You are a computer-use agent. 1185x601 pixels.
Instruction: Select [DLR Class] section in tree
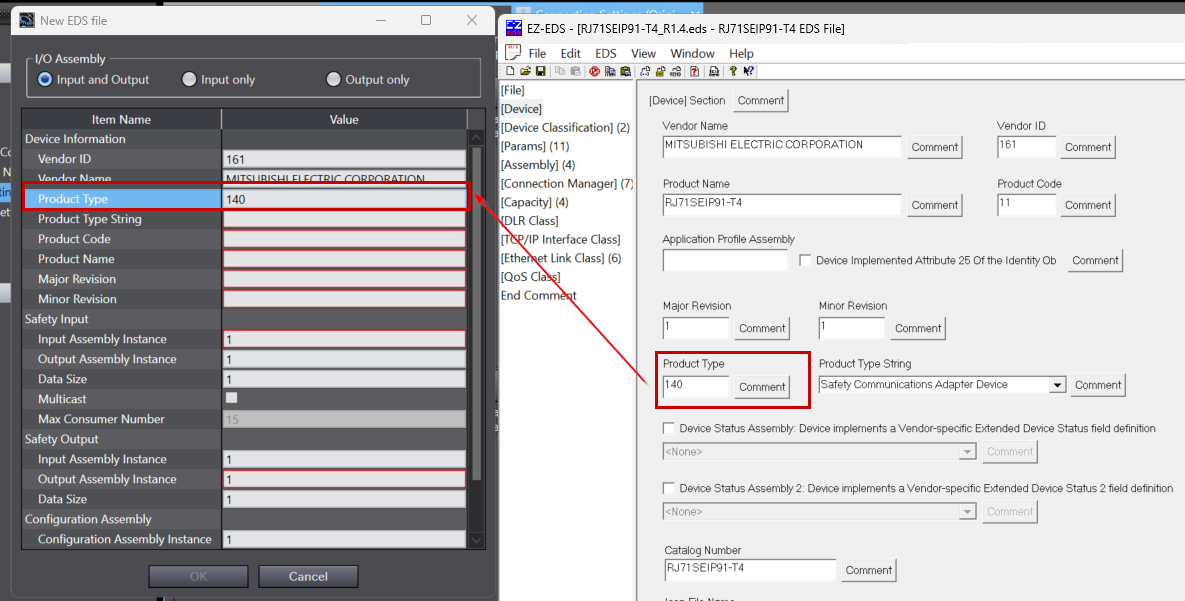[x=529, y=221]
